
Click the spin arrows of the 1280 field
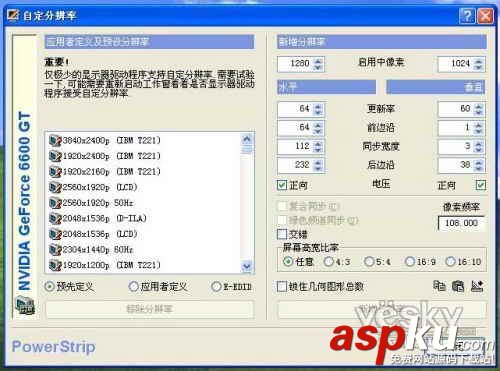318,64
